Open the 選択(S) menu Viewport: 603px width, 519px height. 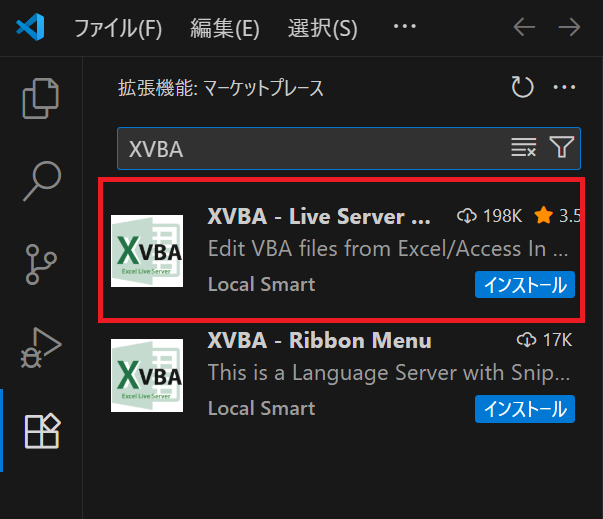pos(321,27)
